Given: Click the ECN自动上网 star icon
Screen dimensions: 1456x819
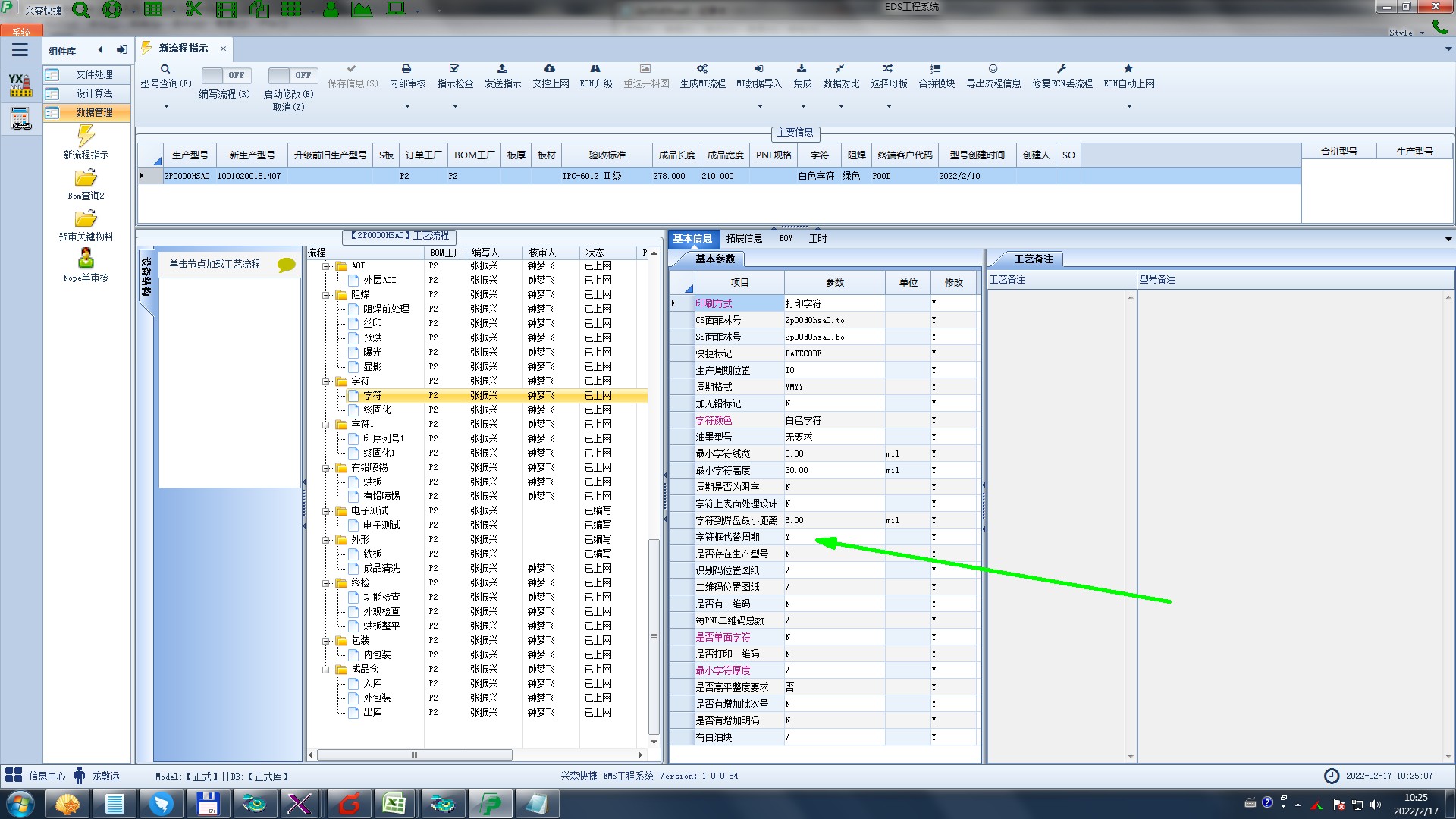Looking at the screenshot, I should [x=1128, y=69].
